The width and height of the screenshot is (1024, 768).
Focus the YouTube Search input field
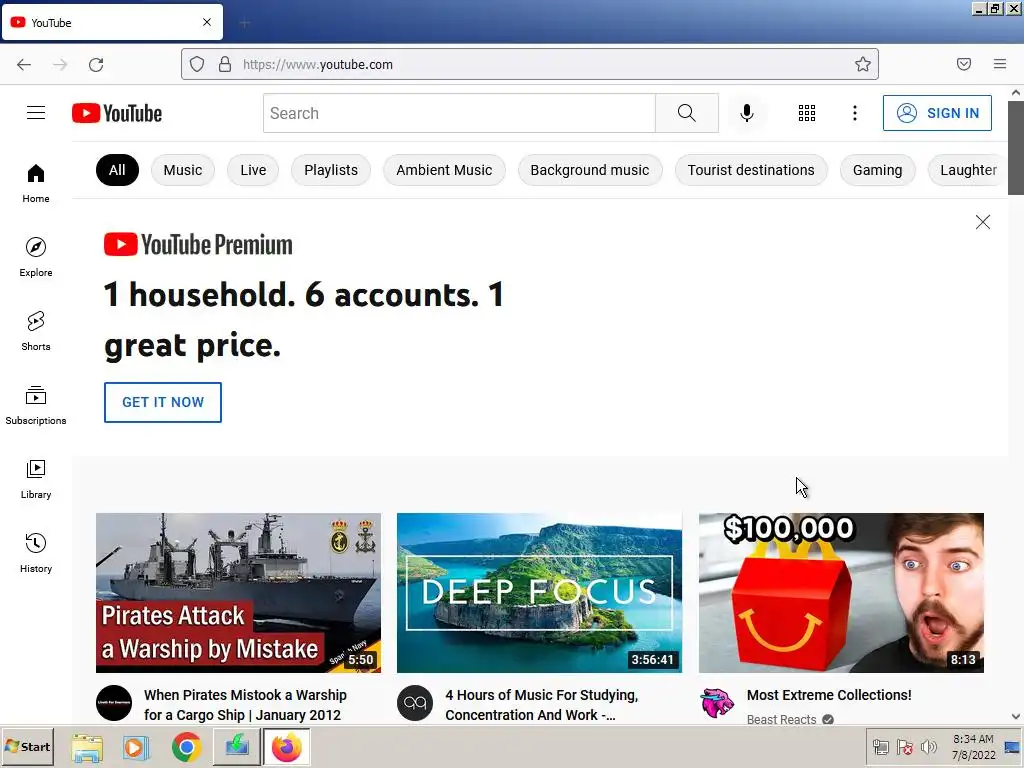(459, 113)
